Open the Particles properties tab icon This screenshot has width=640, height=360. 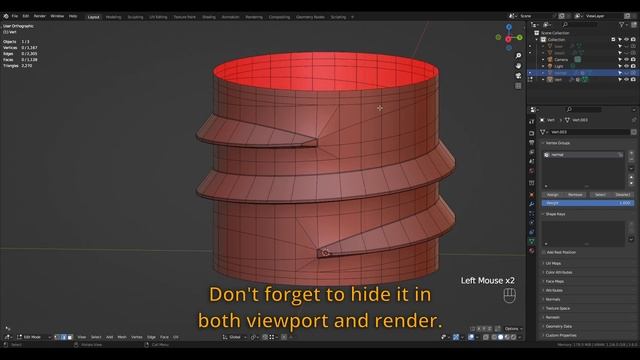click(x=531, y=213)
